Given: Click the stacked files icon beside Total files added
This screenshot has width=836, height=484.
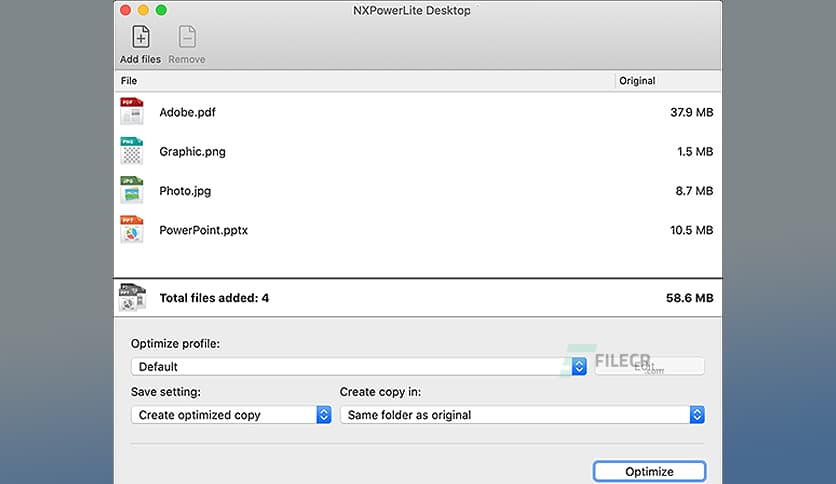Looking at the screenshot, I should point(132,297).
